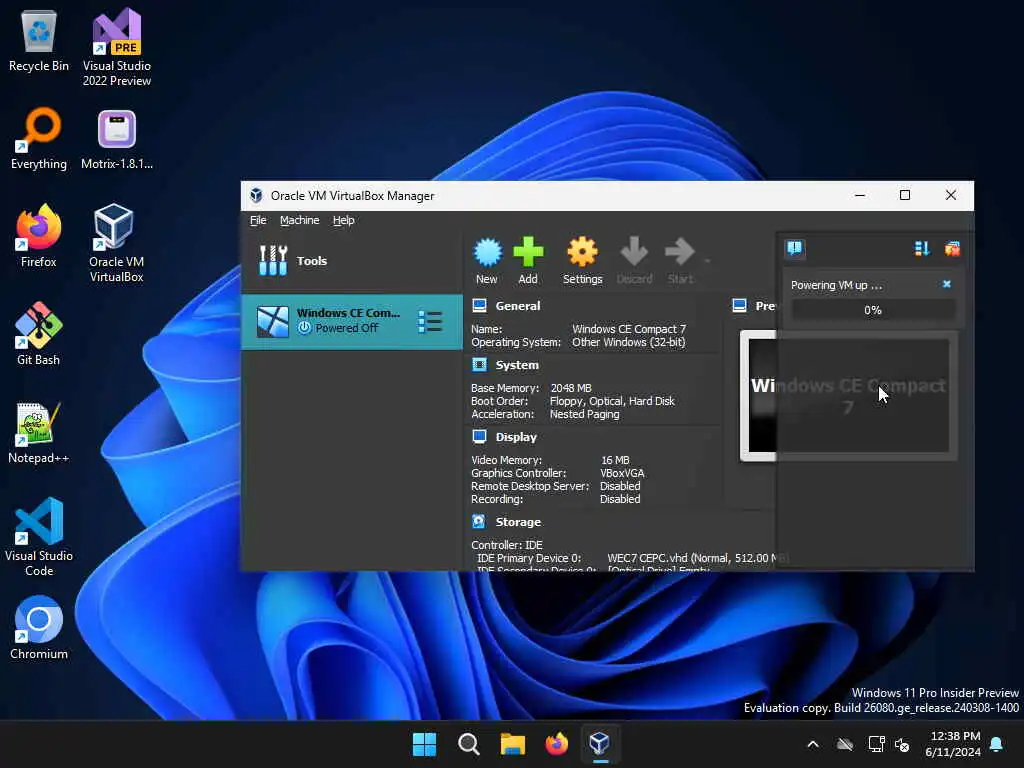Image resolution: width=1024 pixels, height=768 pixels.
Task: Click the delete finished notifications icon
Action: (952, 249)
